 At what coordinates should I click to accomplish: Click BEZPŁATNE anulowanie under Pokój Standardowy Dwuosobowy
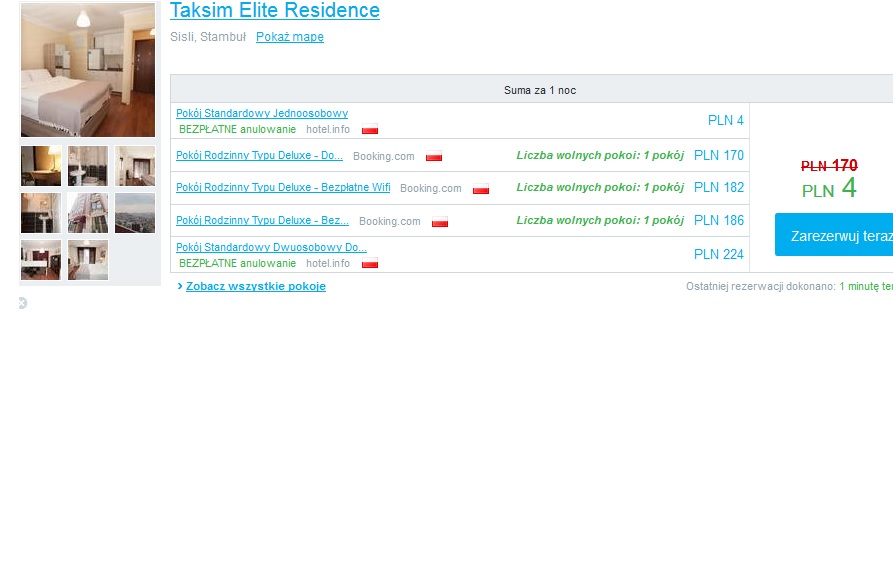pos(237,263)
